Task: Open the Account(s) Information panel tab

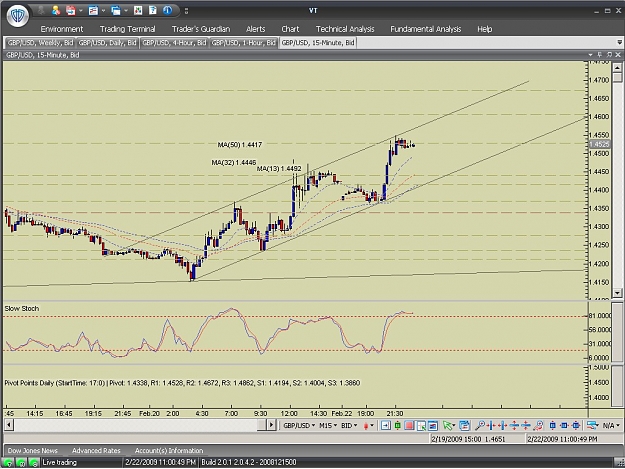Action: point(169,451)
